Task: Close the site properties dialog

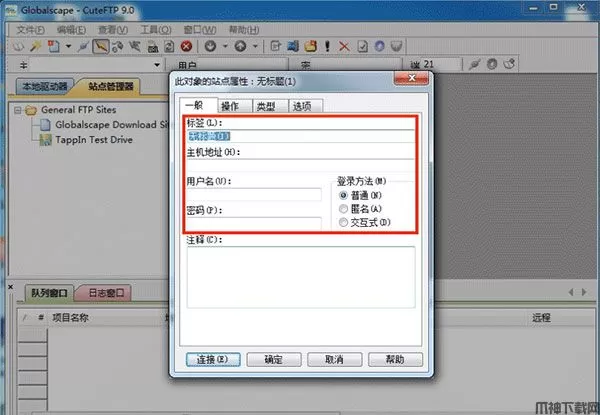Action: pos(412,78)
